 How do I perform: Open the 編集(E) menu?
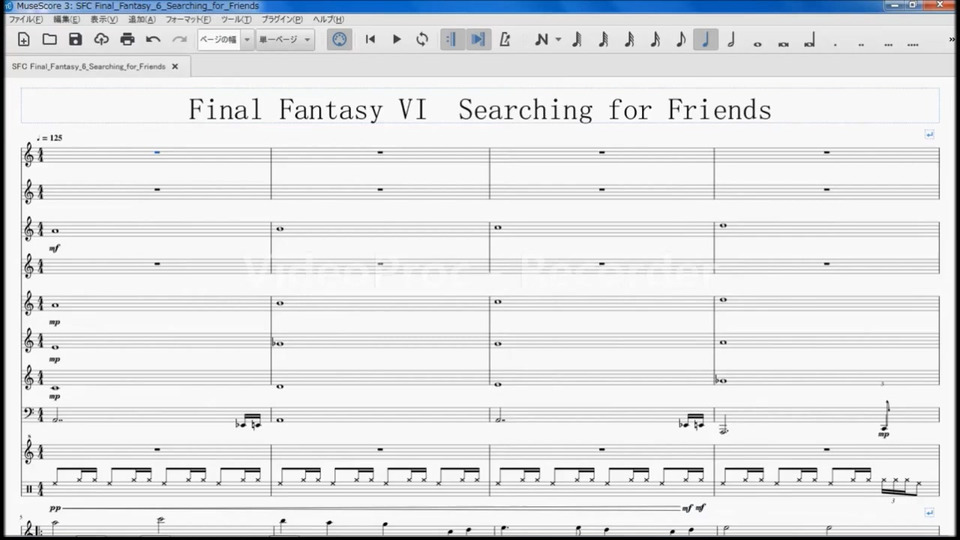(x=67, y=20)
